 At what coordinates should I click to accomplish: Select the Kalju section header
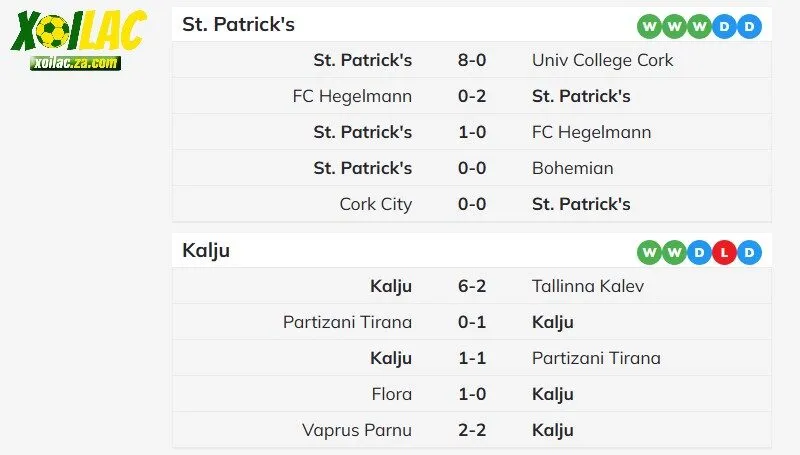(x=206, y=251)
